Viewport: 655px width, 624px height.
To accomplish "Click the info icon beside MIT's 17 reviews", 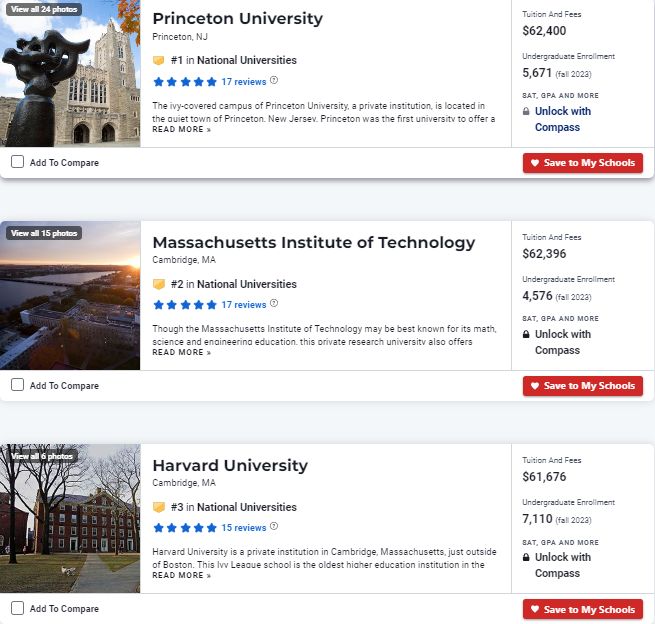I will (274, 303).
